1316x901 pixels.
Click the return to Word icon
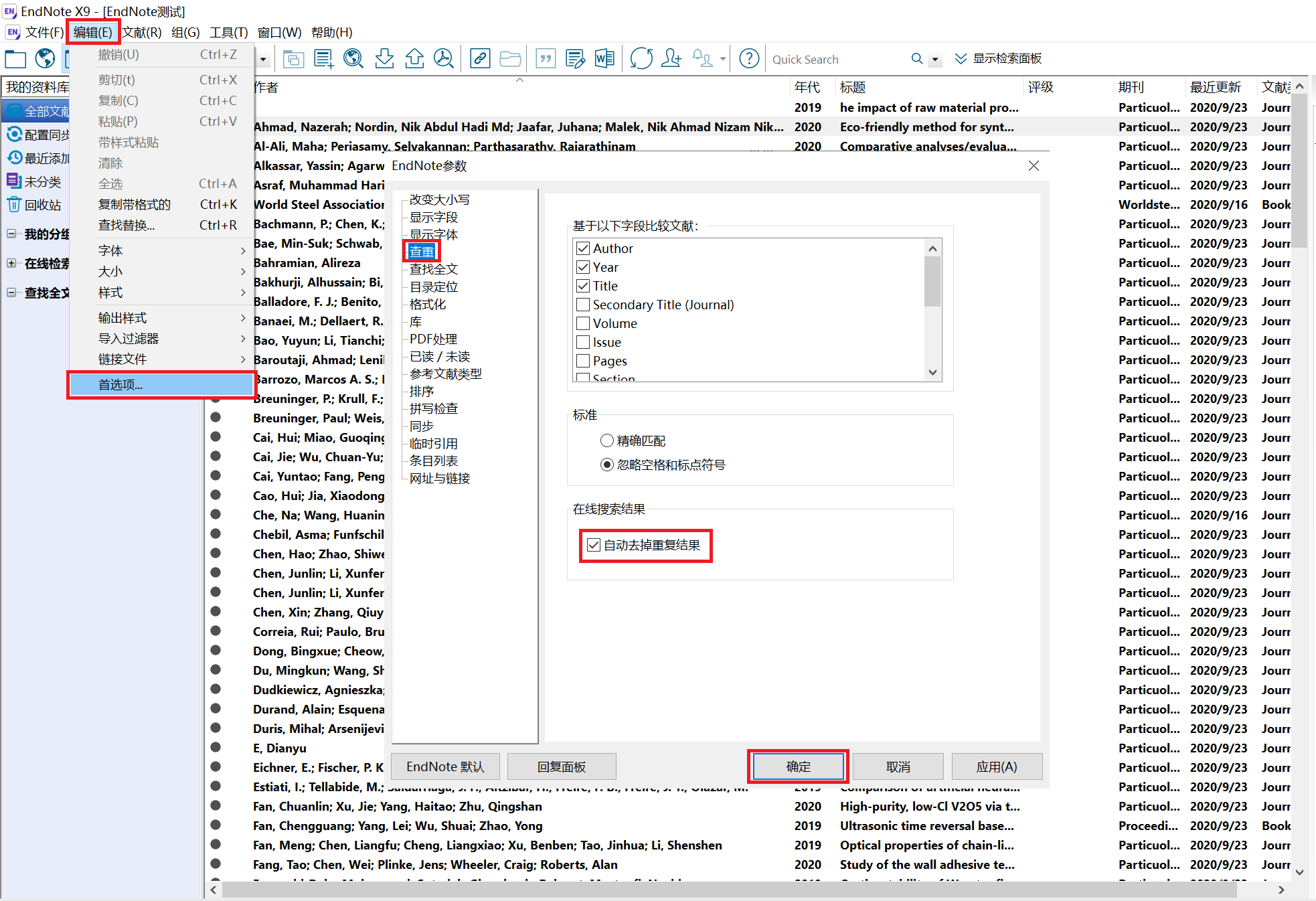(x=604, y=59)
